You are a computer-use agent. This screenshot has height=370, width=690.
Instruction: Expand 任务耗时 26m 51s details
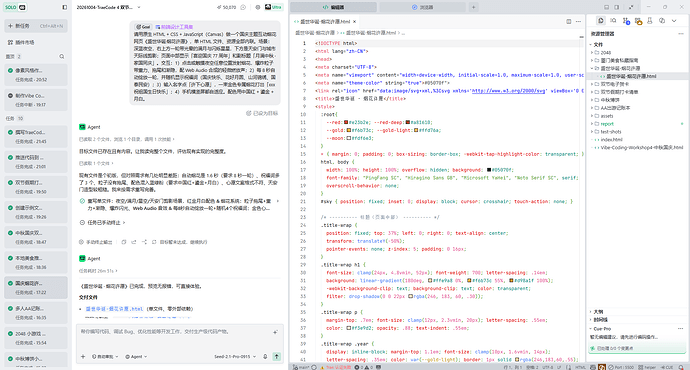point(98,271)
